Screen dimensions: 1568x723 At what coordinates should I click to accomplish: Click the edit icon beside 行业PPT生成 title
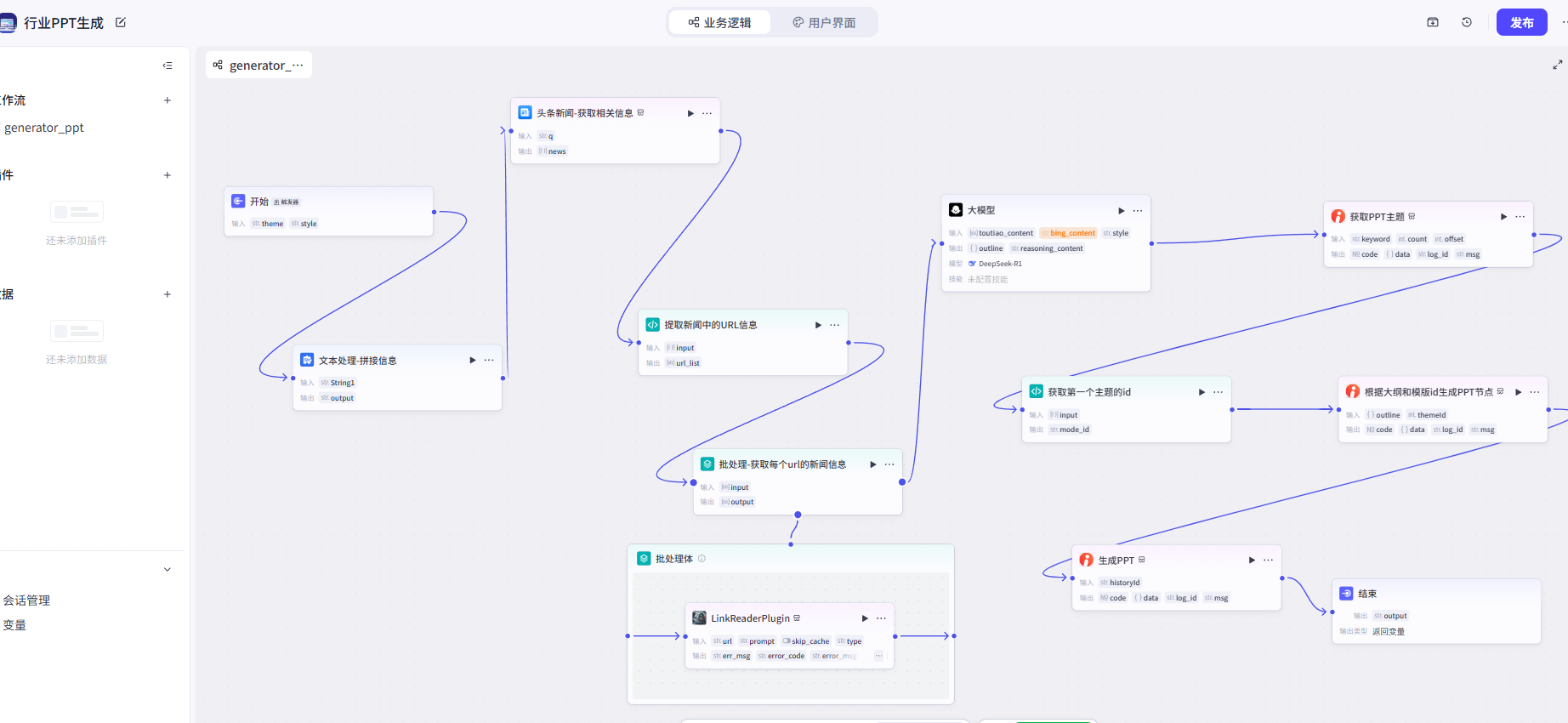pos(121,23)
